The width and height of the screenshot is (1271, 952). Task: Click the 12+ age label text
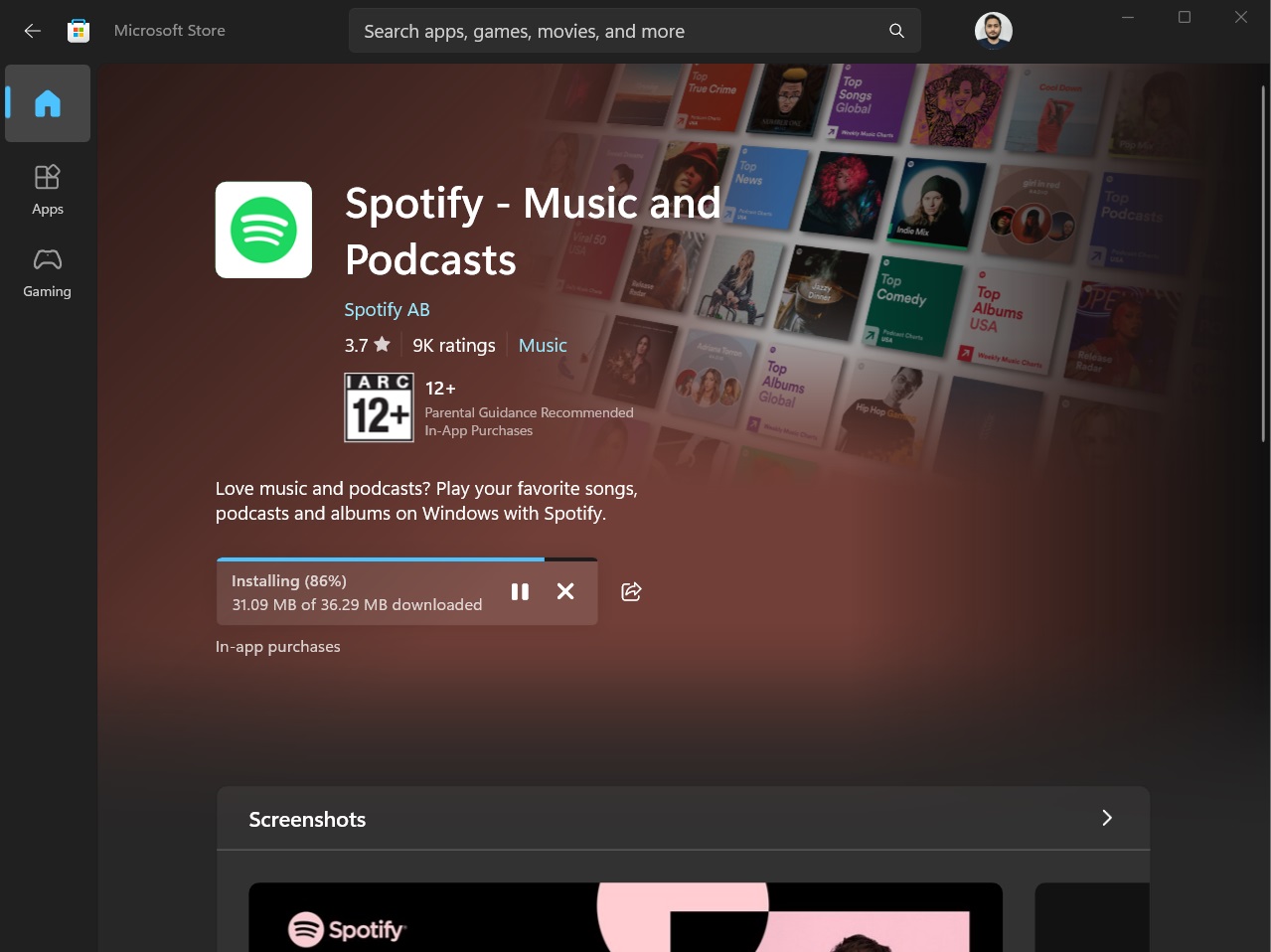(440, 388)
